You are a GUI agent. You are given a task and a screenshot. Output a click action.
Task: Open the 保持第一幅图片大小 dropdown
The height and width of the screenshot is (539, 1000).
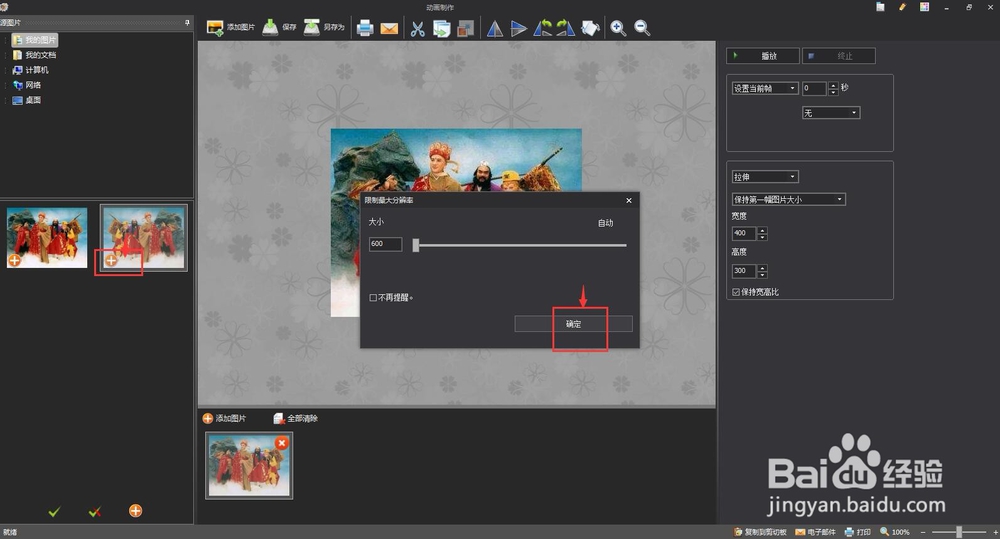click(x=789, y=200)
